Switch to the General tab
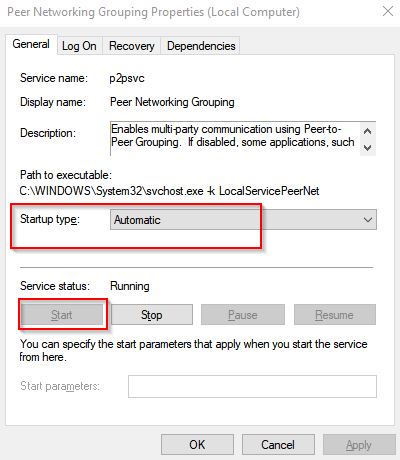This screenshot has height=460, width=400. pos(31,44)
